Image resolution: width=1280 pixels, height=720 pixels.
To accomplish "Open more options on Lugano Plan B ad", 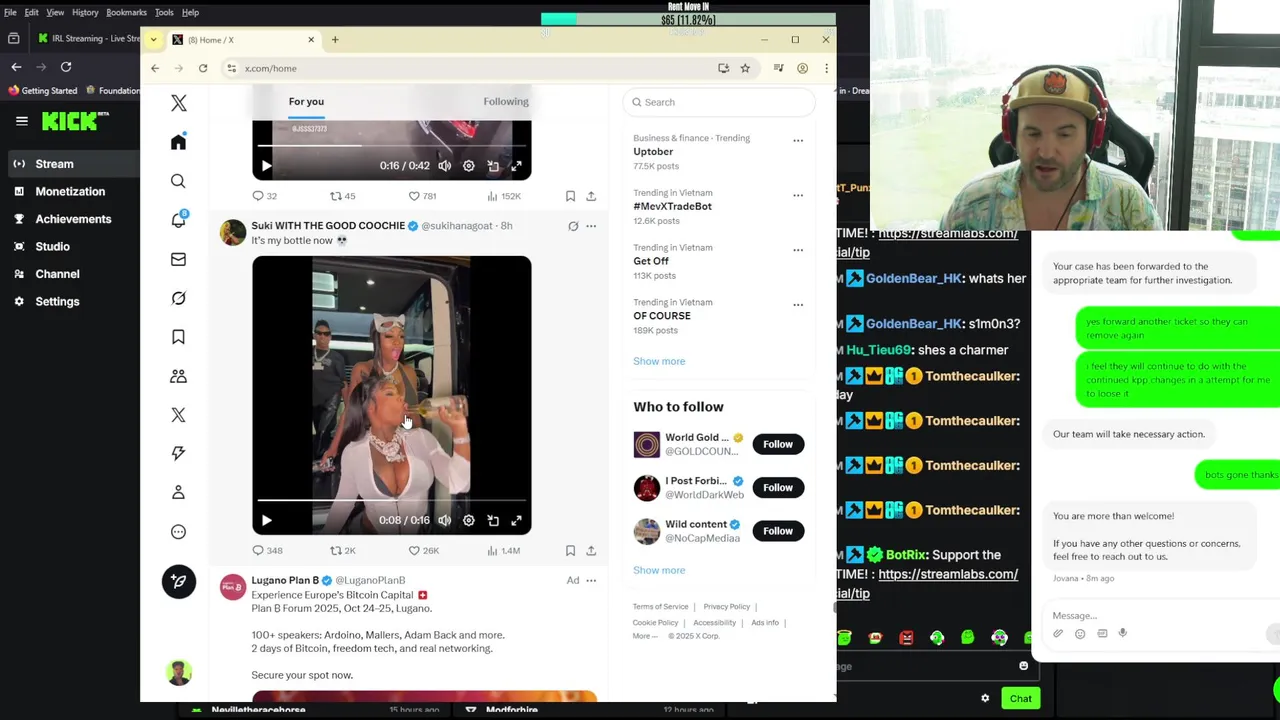I will pos(591,580).
